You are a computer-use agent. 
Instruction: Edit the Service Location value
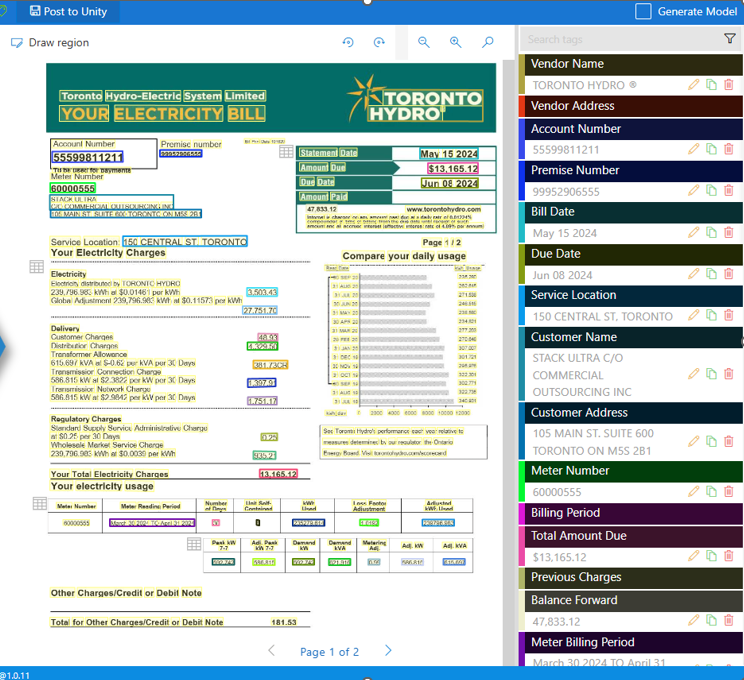click(x=694, y=315)
